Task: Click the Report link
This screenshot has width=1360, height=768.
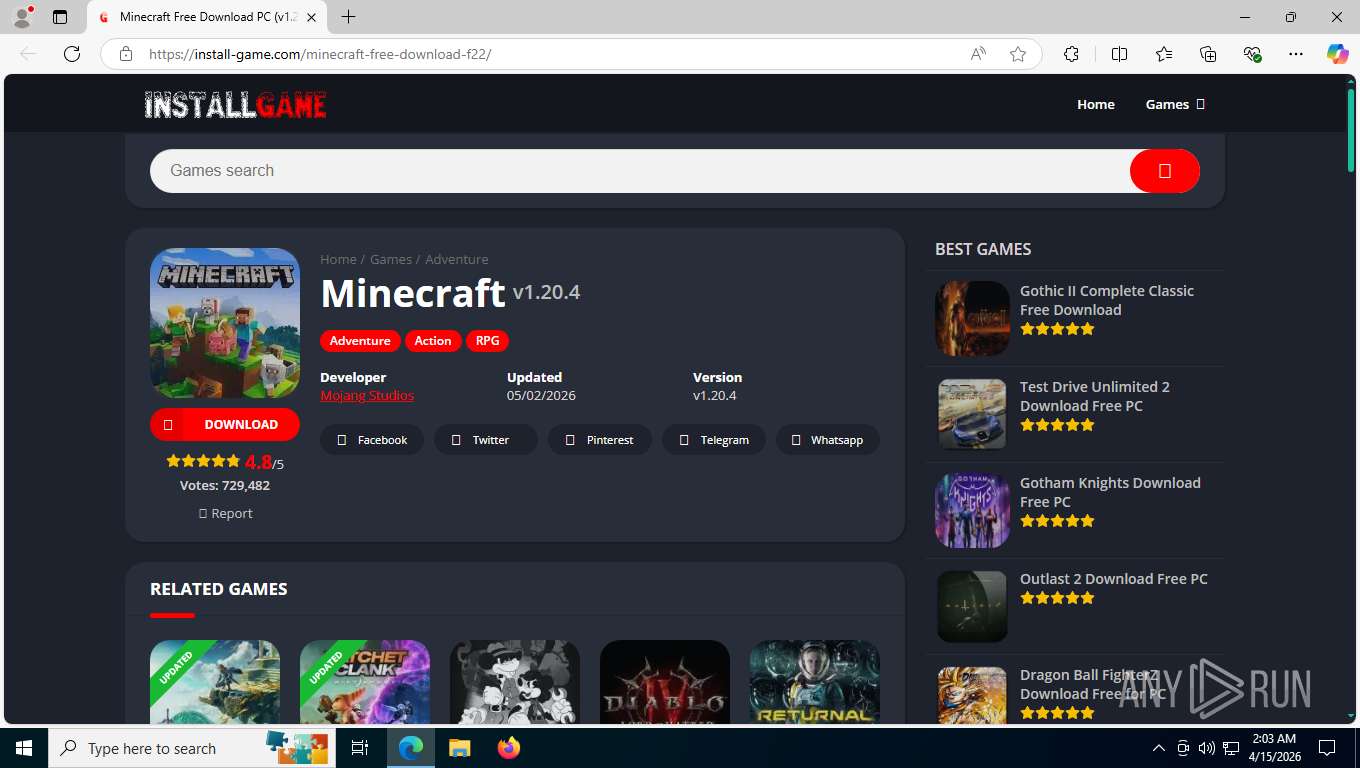Action: pos(225,513)
